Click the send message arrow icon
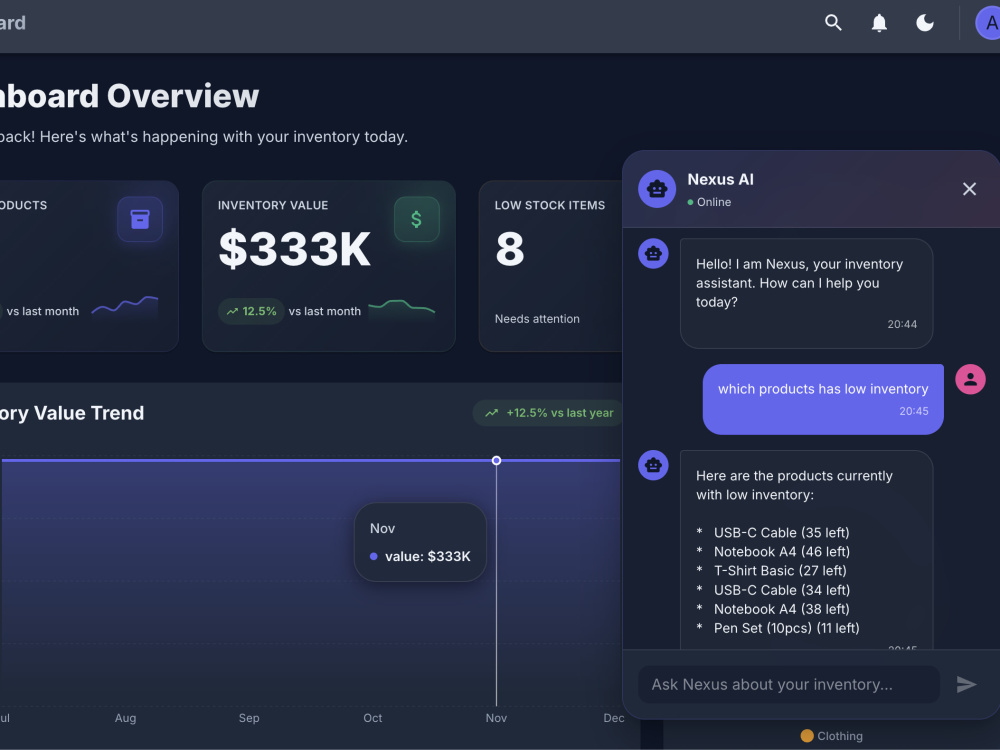The image size is (1000, 750). [x=966, y=684]
